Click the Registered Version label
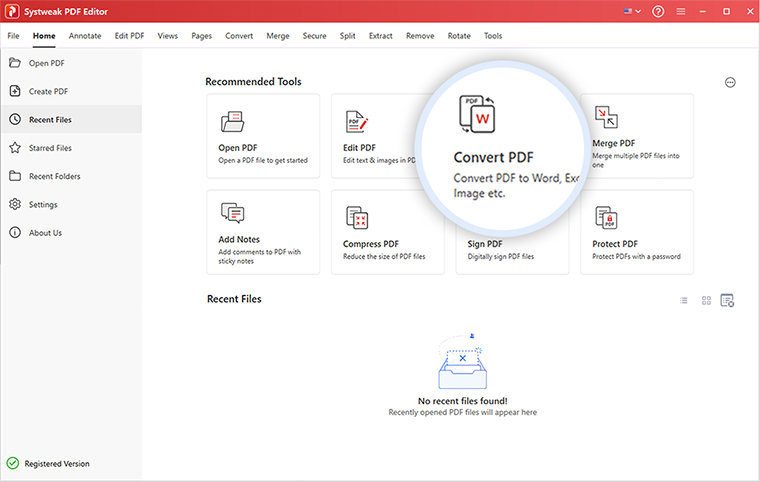The height and width of the screenshot is (482, 760). (57, 464)
